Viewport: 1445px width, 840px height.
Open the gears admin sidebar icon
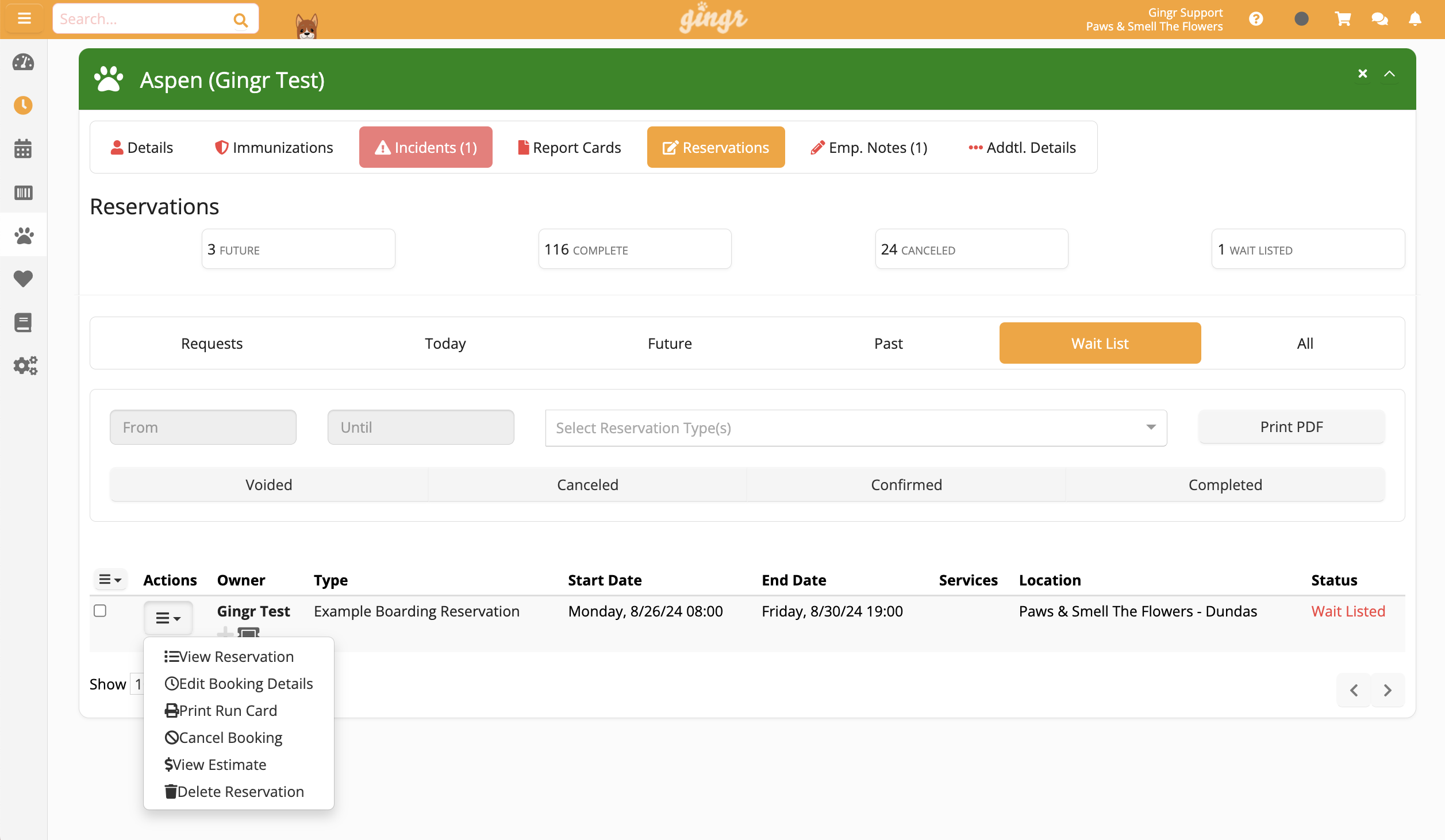pos(25,365)
